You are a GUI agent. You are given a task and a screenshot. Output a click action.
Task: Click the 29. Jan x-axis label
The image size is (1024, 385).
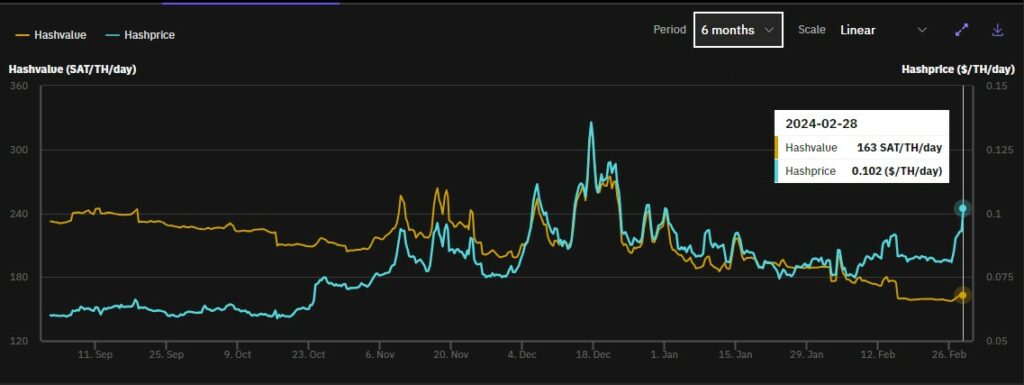tap(806, 355)
